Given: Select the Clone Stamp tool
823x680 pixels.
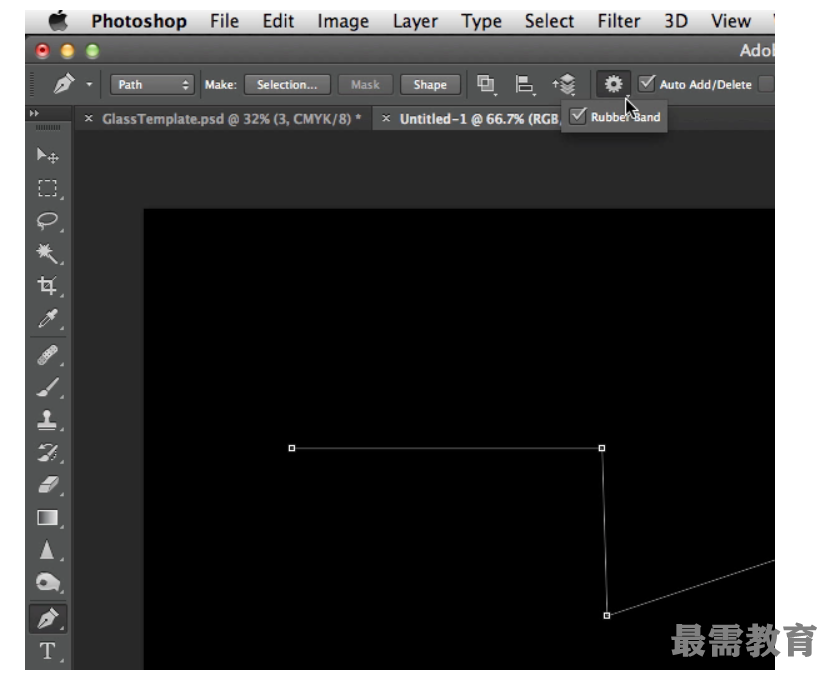Looking at the screenshot, I should point(47,420).
